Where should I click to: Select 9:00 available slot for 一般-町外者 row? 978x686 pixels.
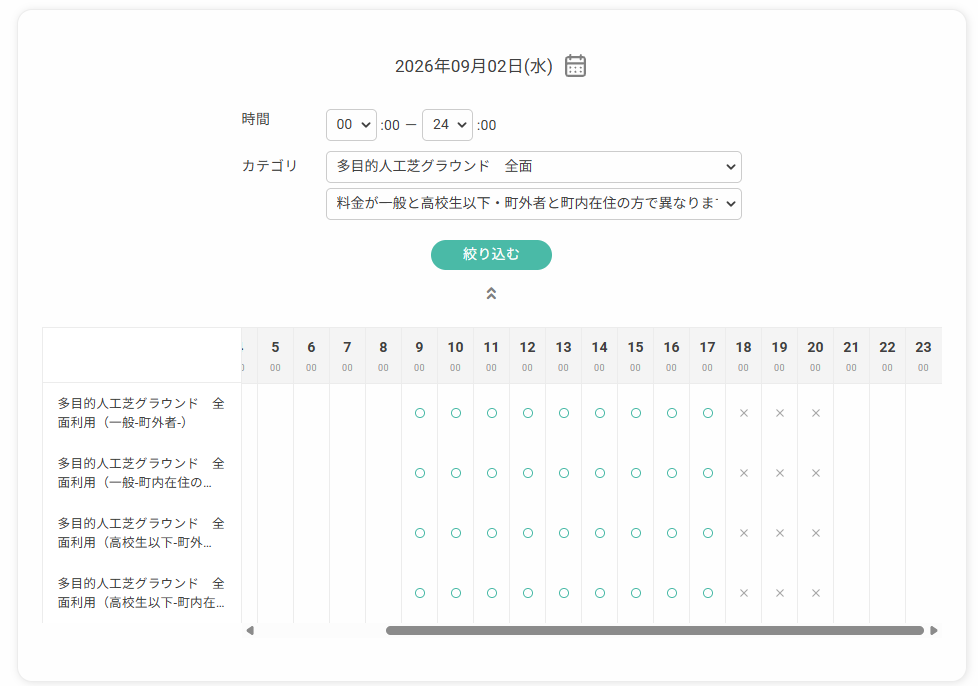(x=420, y=413)
